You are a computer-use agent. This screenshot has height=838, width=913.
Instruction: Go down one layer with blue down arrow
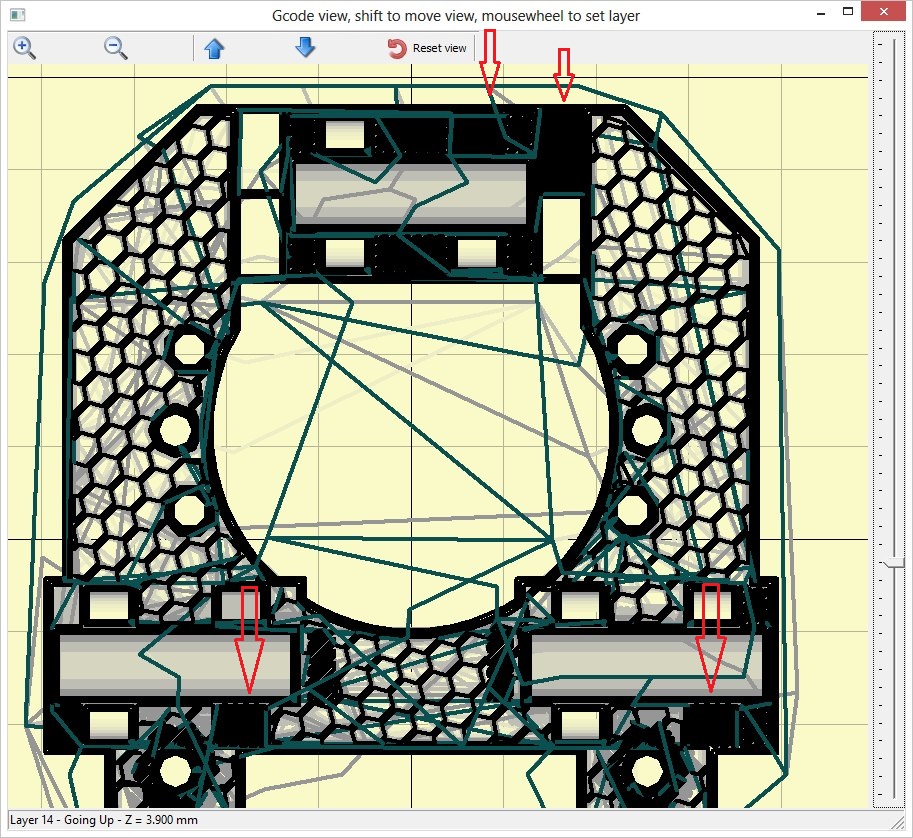coord(305,47)
